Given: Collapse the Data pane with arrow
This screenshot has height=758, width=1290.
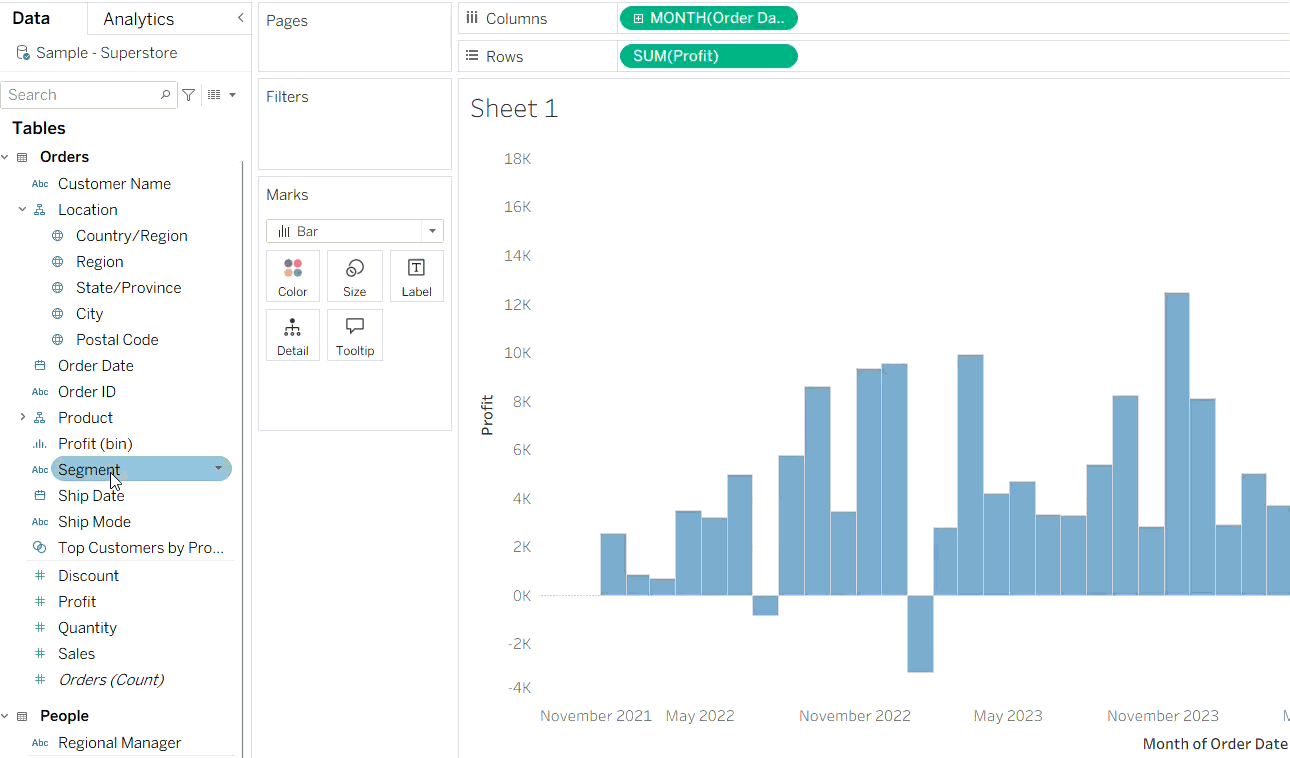Looking at the screenshot, I should [240, 18].
